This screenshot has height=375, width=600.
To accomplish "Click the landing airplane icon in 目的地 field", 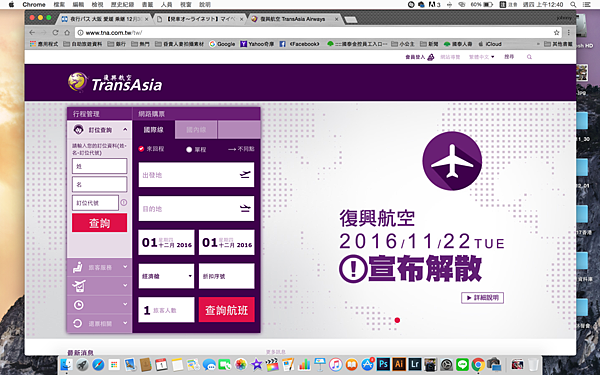I will click(x=245, y=208).
